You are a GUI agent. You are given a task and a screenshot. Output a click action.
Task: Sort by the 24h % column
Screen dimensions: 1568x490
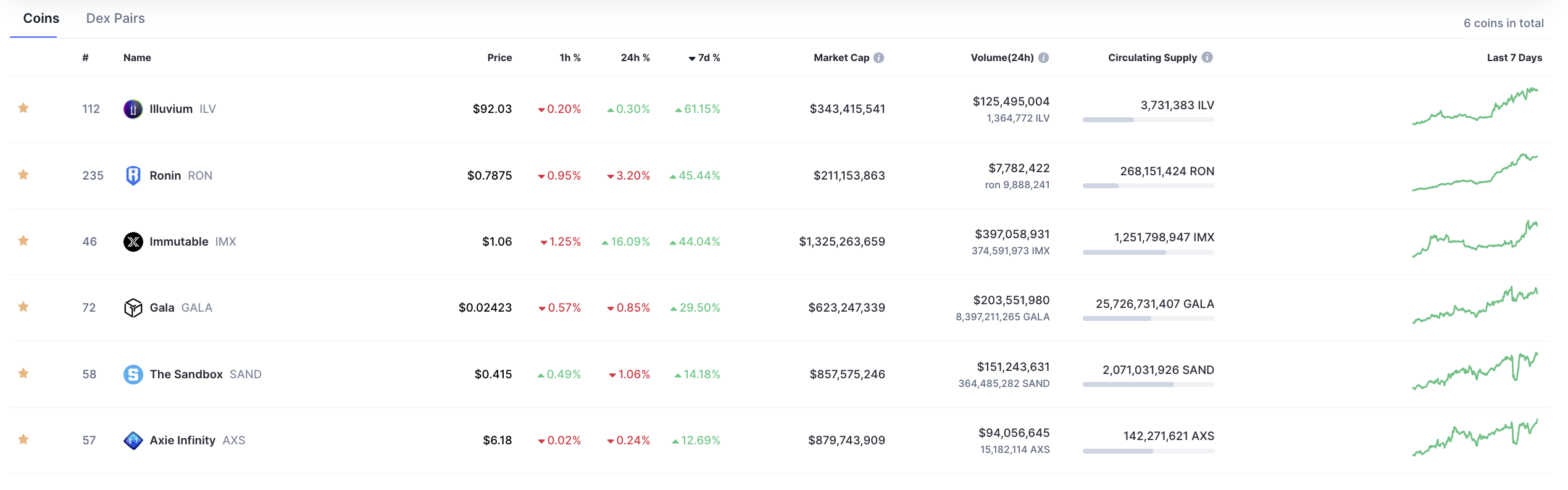635,57
